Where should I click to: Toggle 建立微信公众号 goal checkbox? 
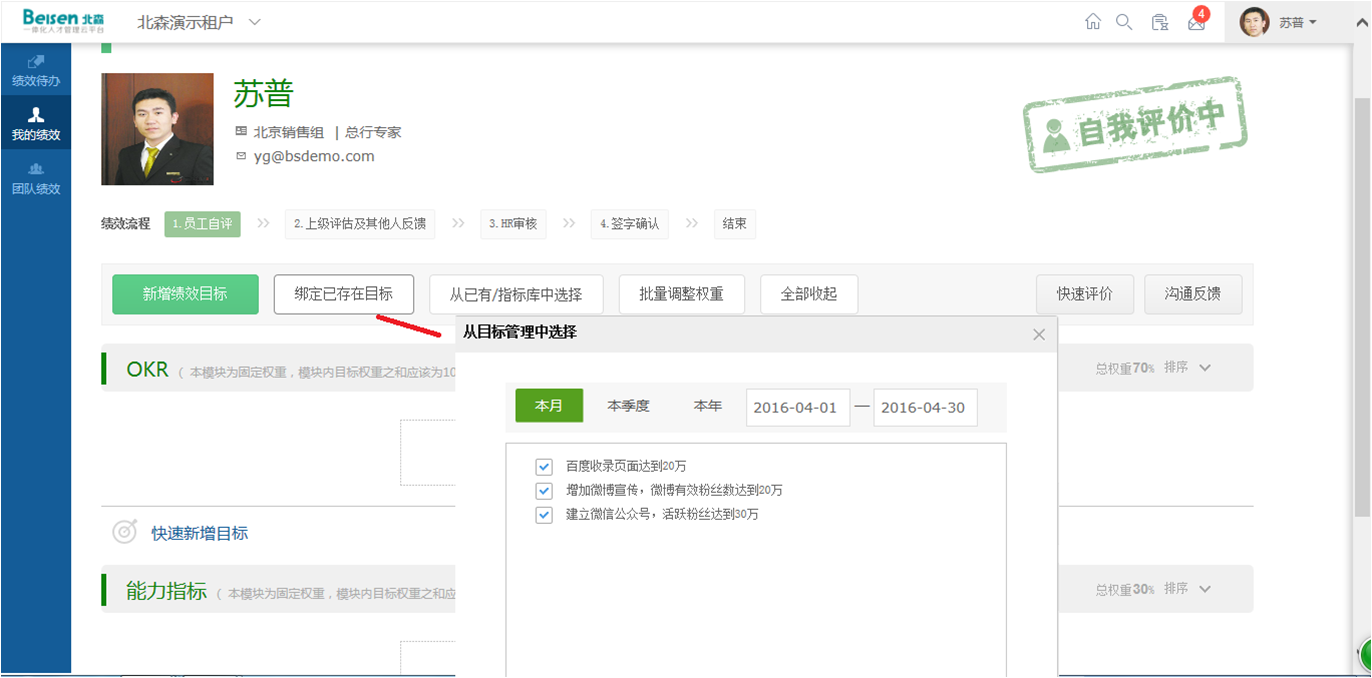click(544, 515)
